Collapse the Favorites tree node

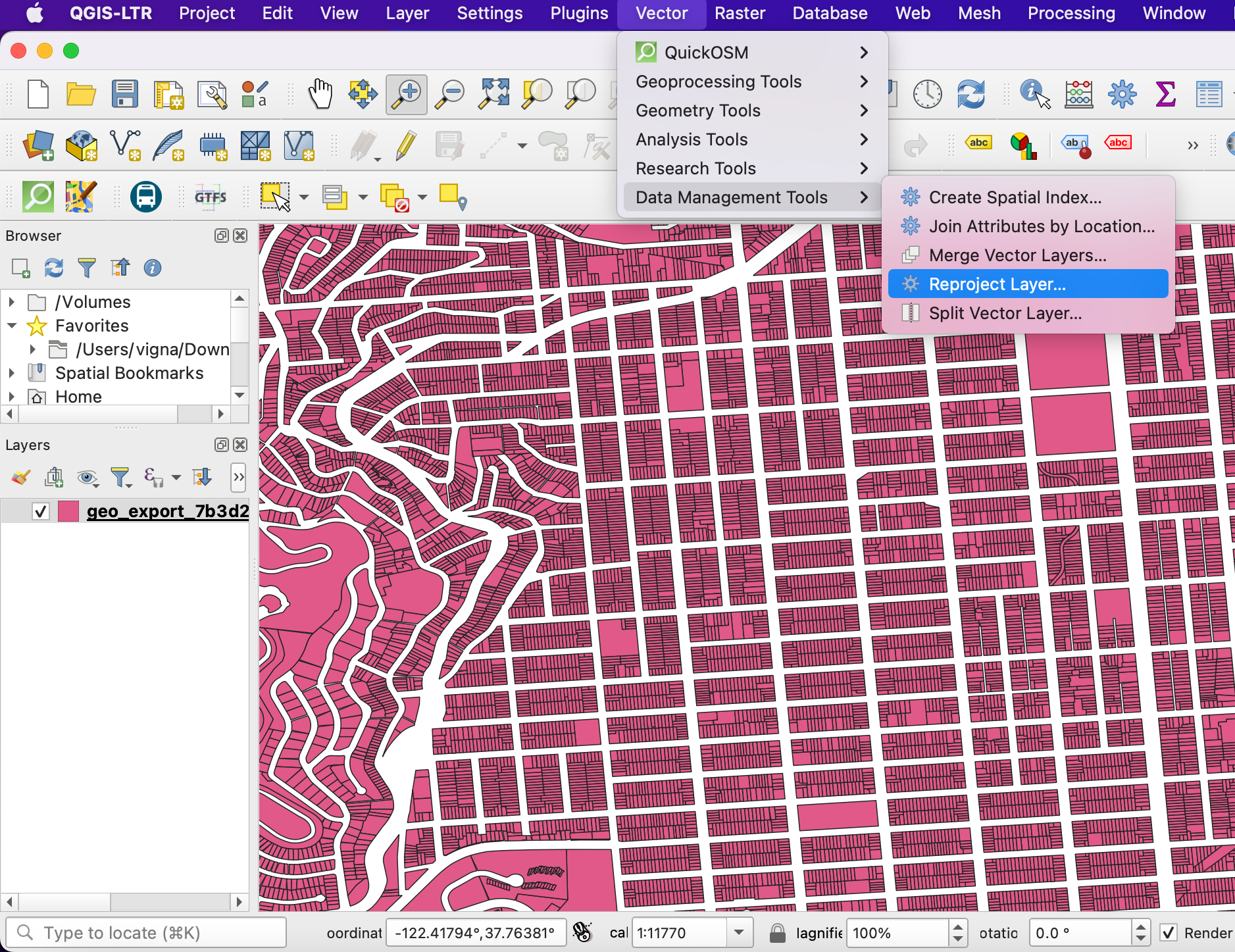click(11, 326)
